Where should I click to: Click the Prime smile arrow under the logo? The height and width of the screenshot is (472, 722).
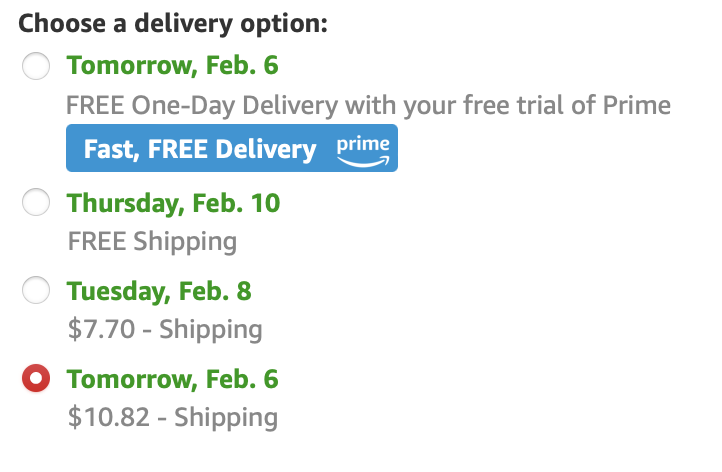[361, 158]
